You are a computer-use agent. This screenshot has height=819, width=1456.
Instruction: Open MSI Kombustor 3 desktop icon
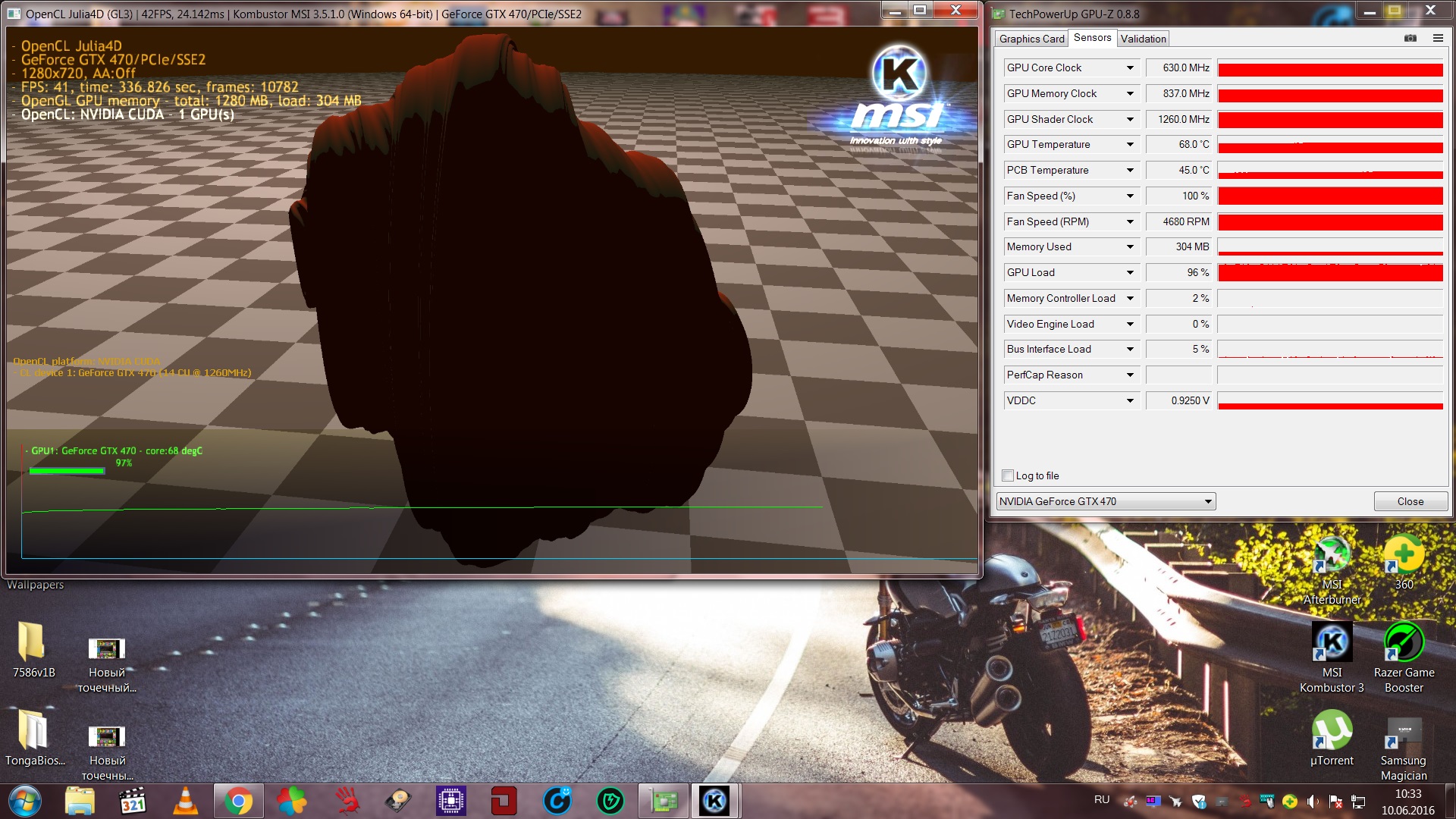[x=1332, y=643]
